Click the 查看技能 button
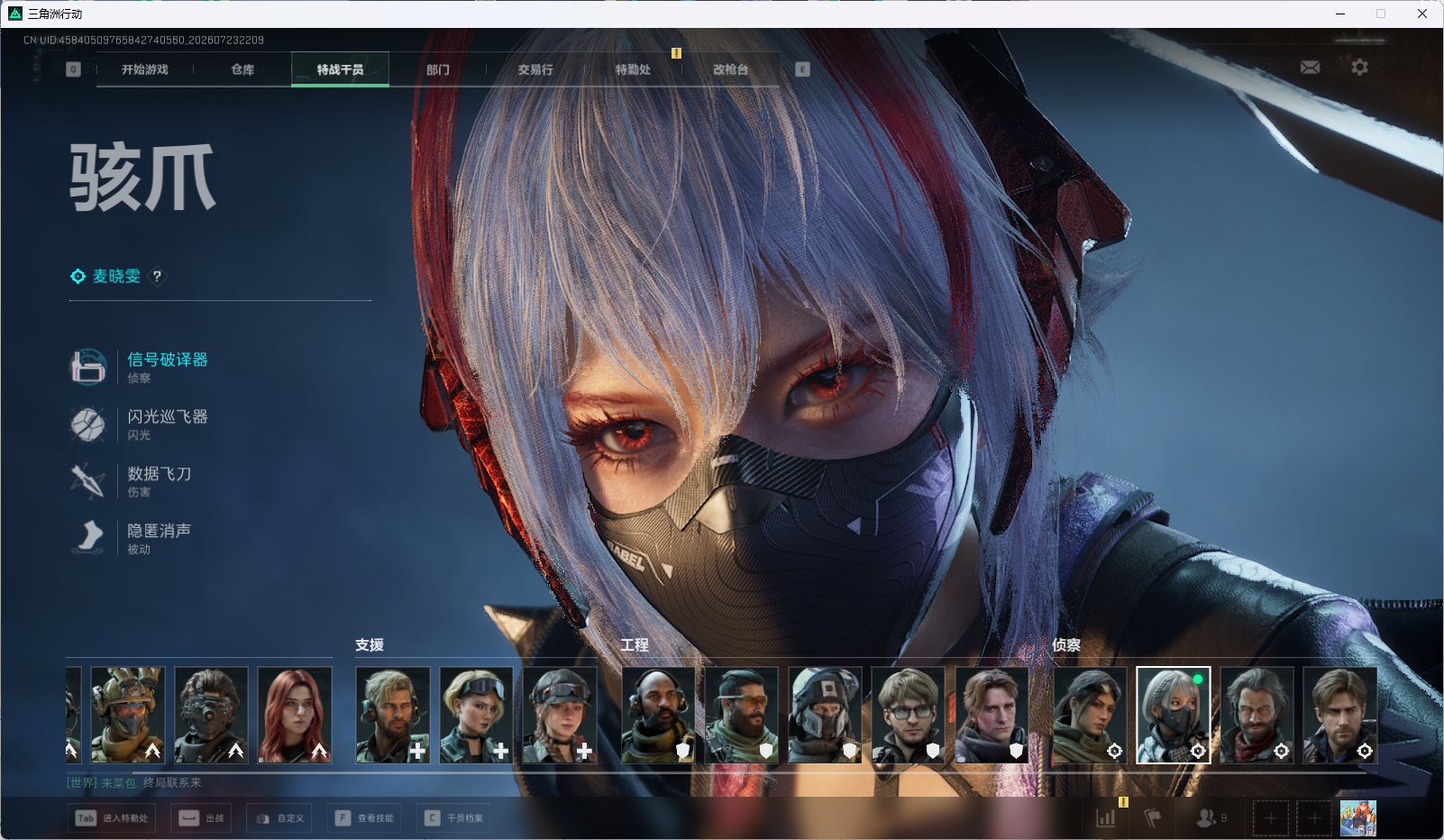Image resolution: width=1444 pixels, height=840 pixels. pos(364,818)
